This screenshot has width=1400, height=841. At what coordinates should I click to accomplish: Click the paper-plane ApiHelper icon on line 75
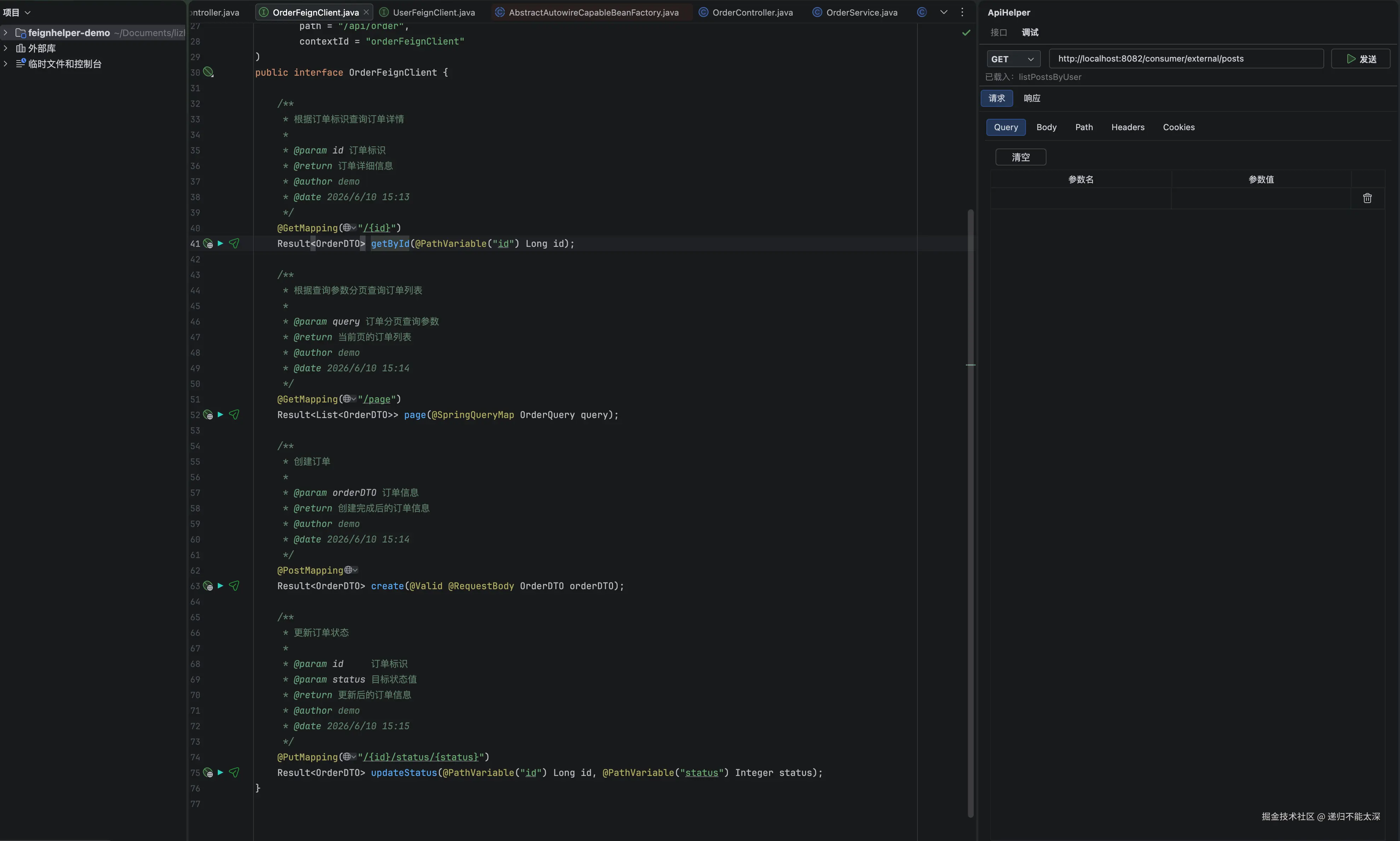(x=234, y=772)
